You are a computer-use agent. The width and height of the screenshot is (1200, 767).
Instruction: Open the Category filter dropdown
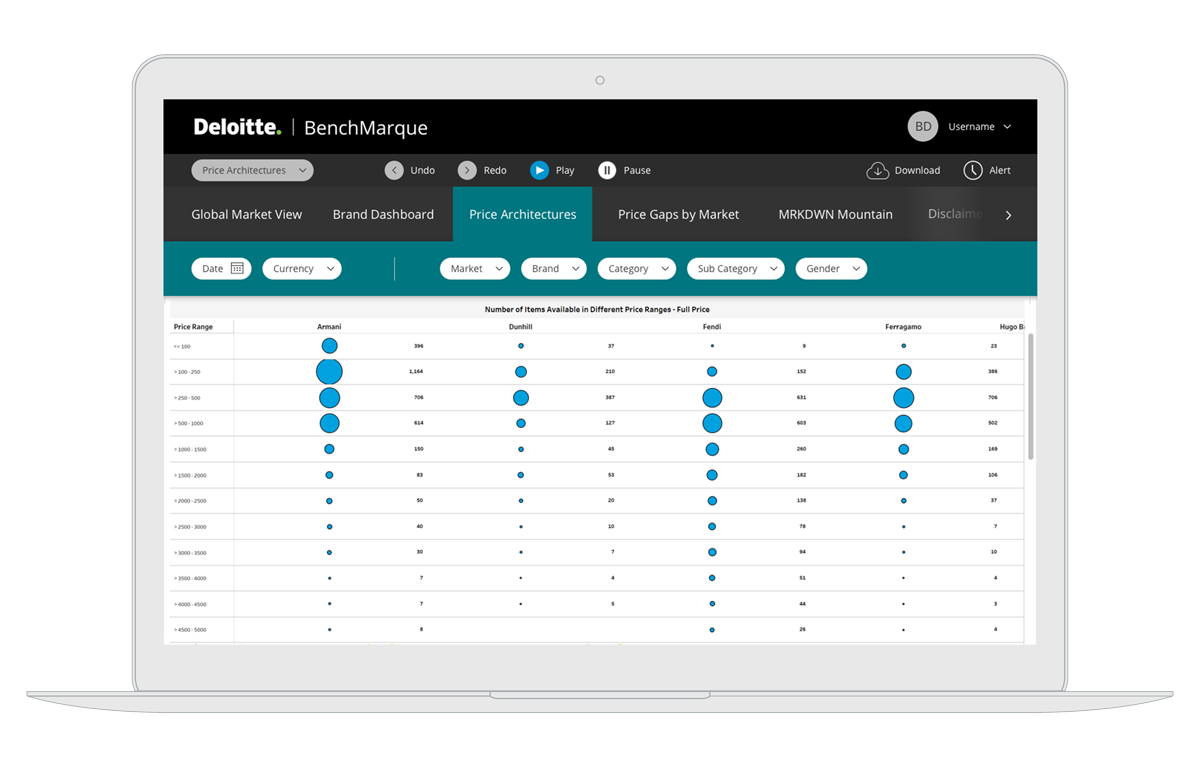[637, 268]
